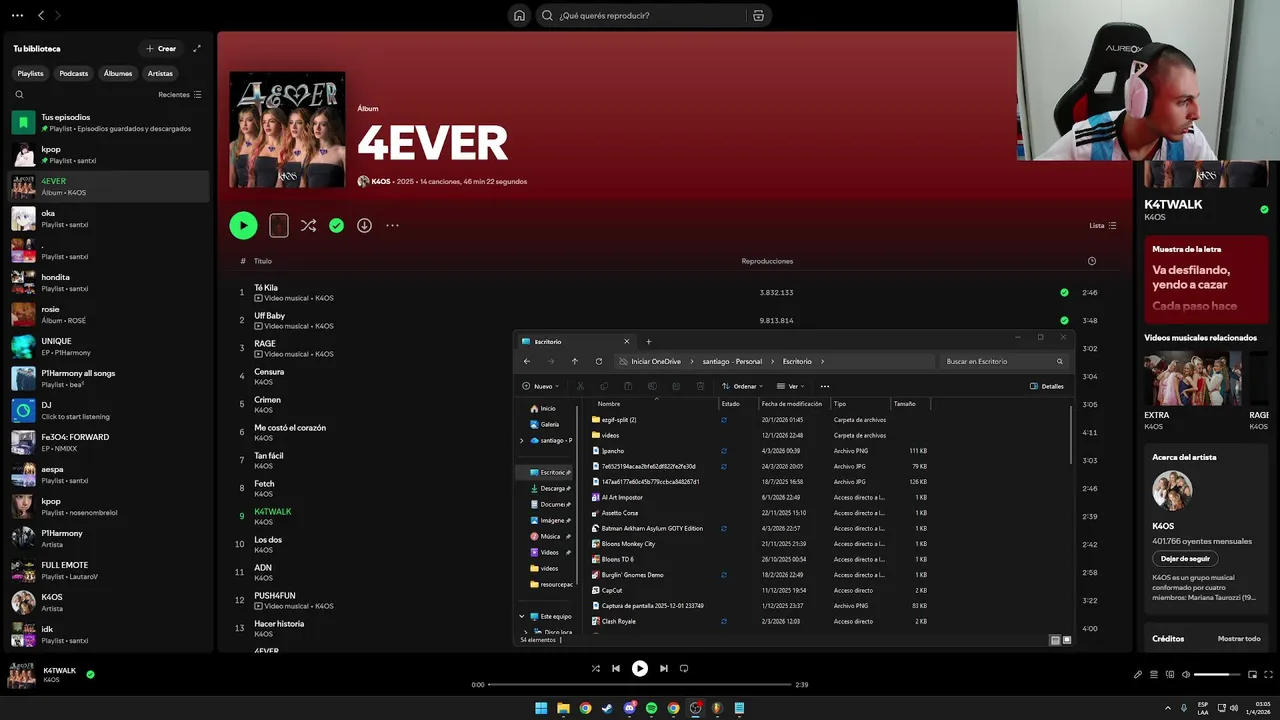Play the 4EVER album with green play button
The height and width of the screenshot is (720, 1280).
click(243, 225)
